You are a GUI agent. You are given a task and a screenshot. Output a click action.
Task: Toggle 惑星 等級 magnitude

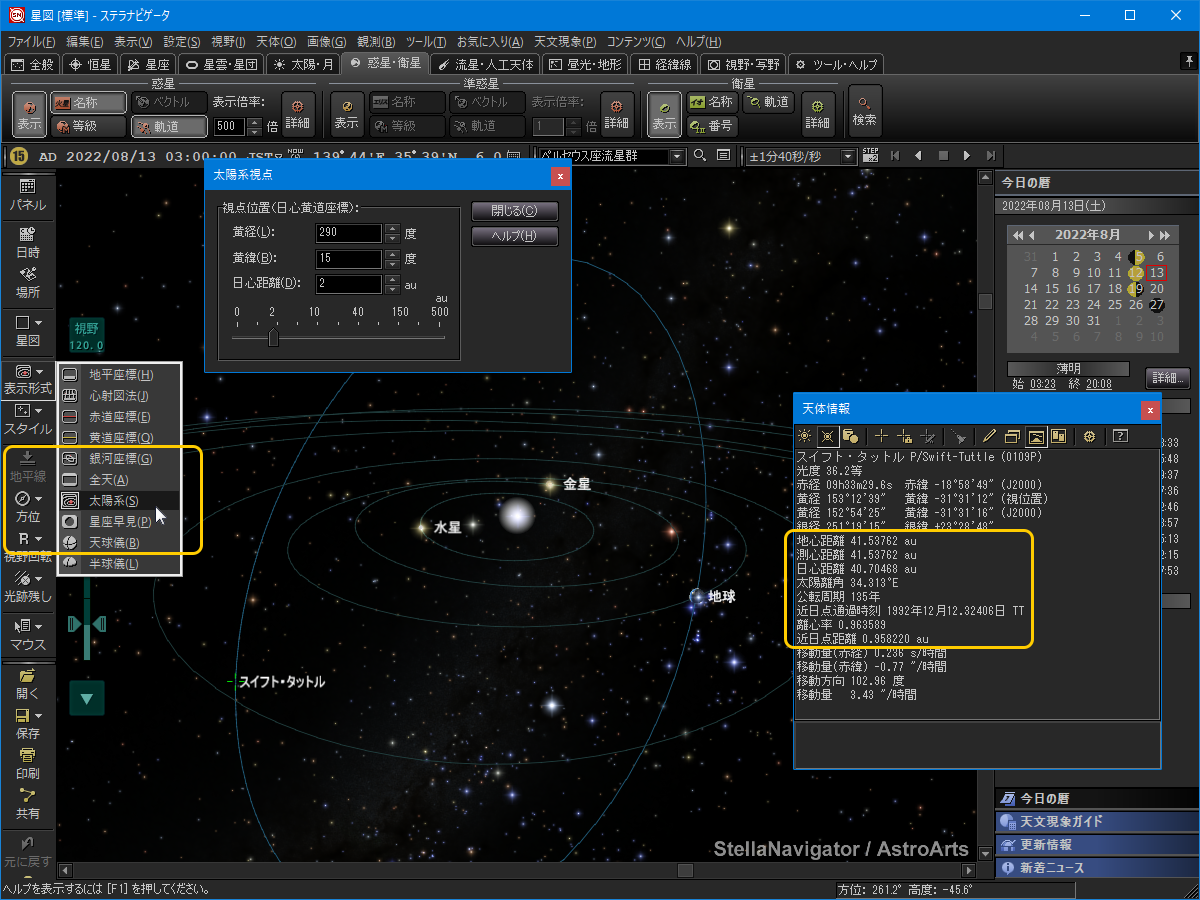click(x=89, y=126)
